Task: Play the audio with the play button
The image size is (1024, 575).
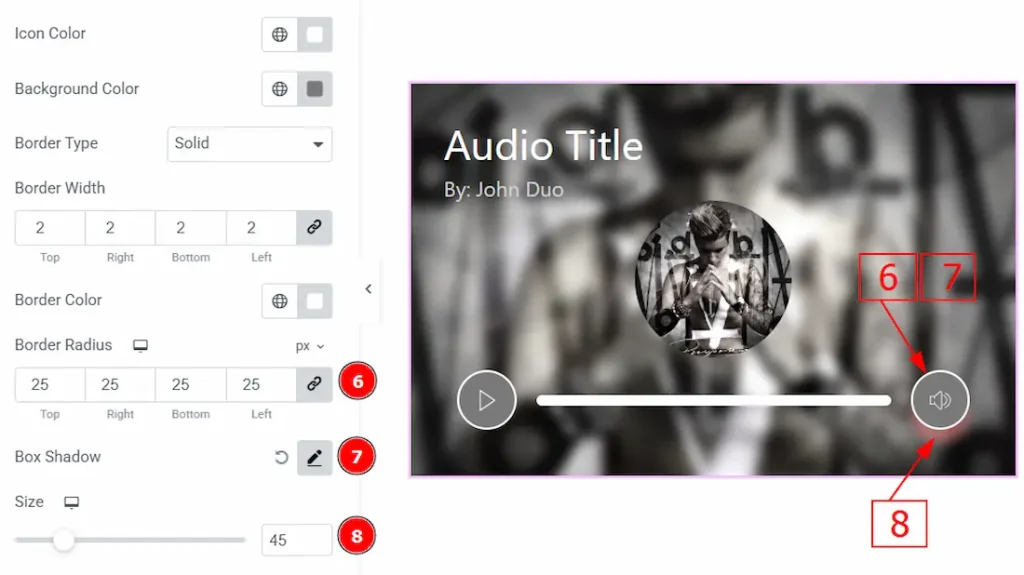Action: click(487, 400)
